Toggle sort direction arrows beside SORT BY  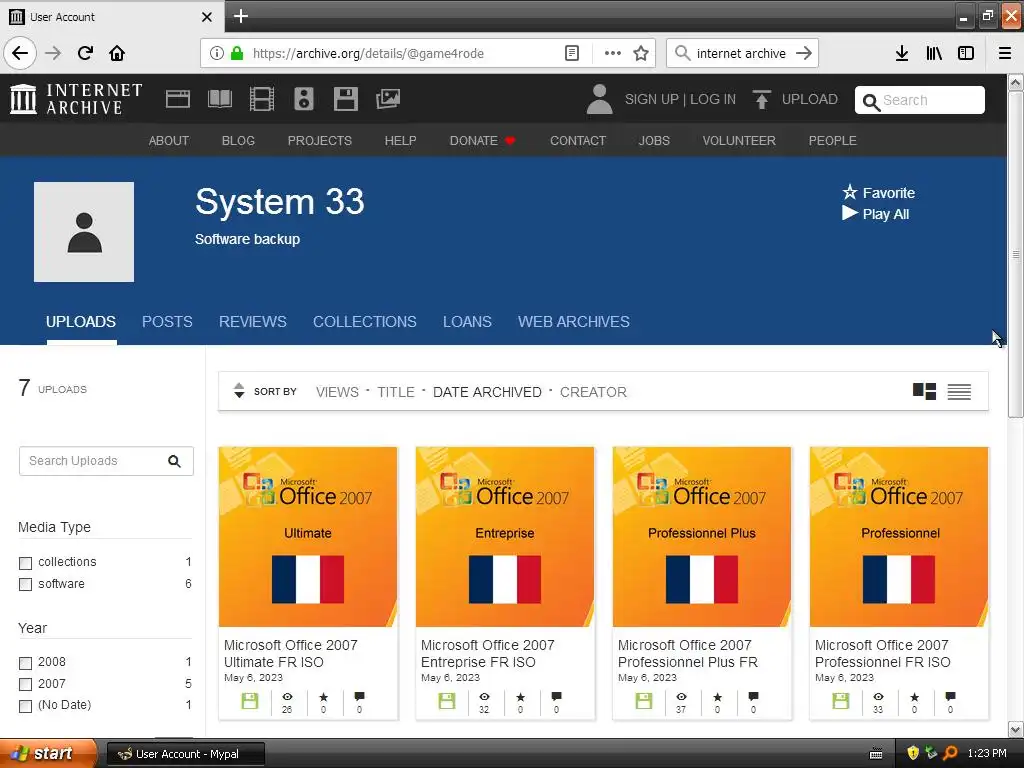[x=239, y=391]
